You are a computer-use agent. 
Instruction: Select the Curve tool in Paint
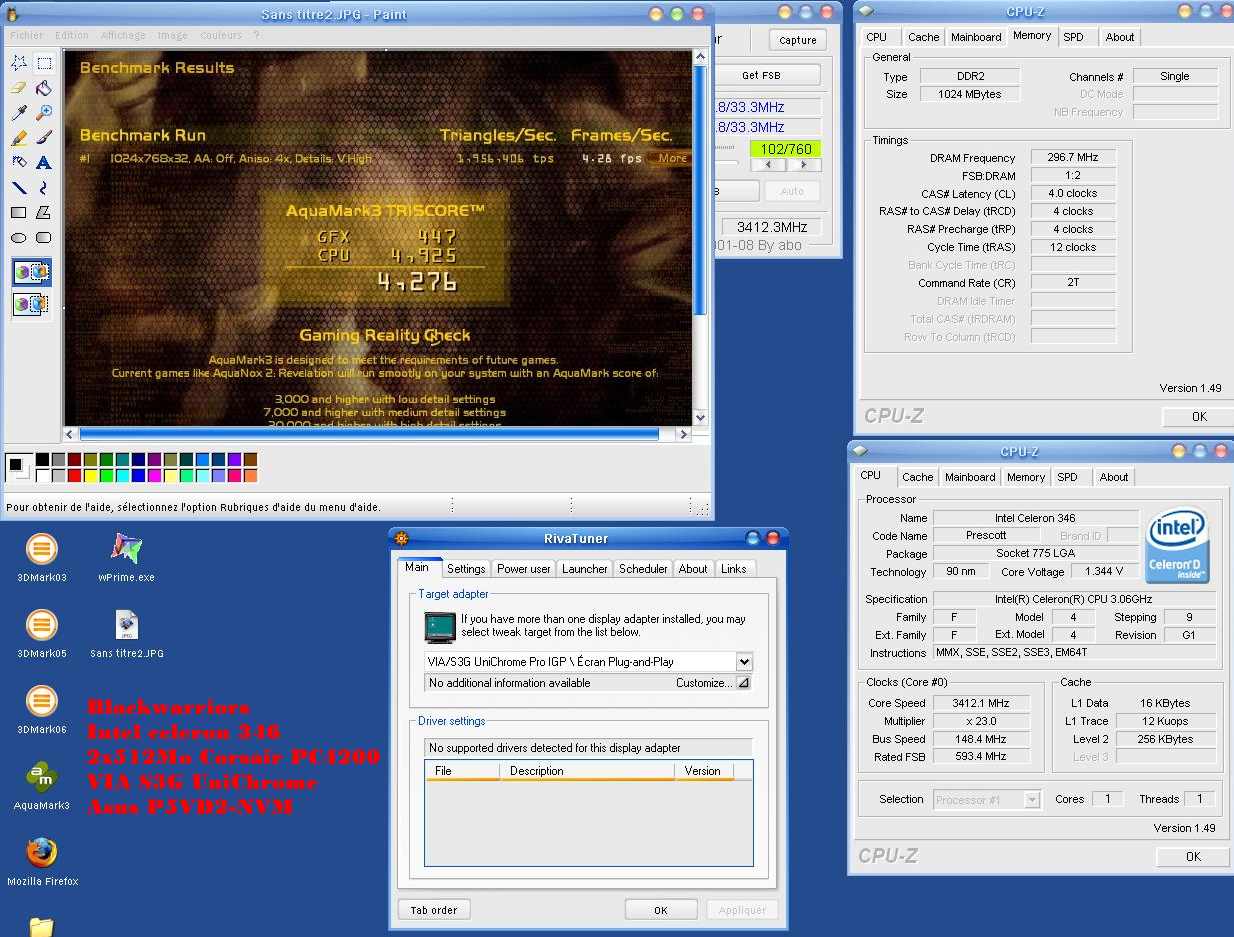44,187
